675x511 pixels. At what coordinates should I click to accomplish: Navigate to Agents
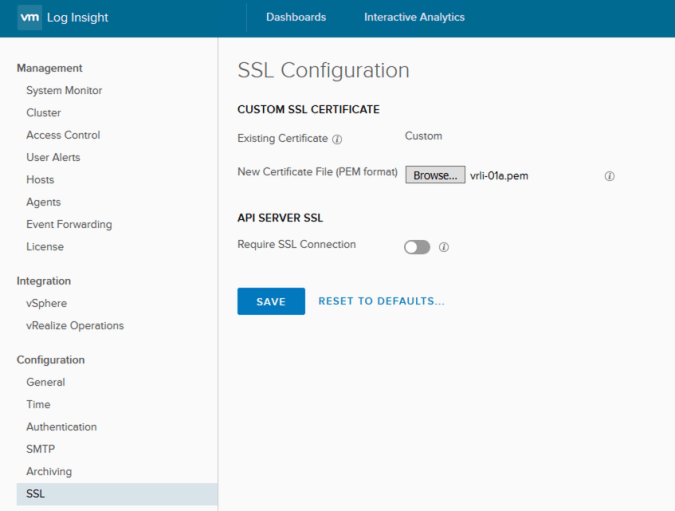[x=43, y=202]
